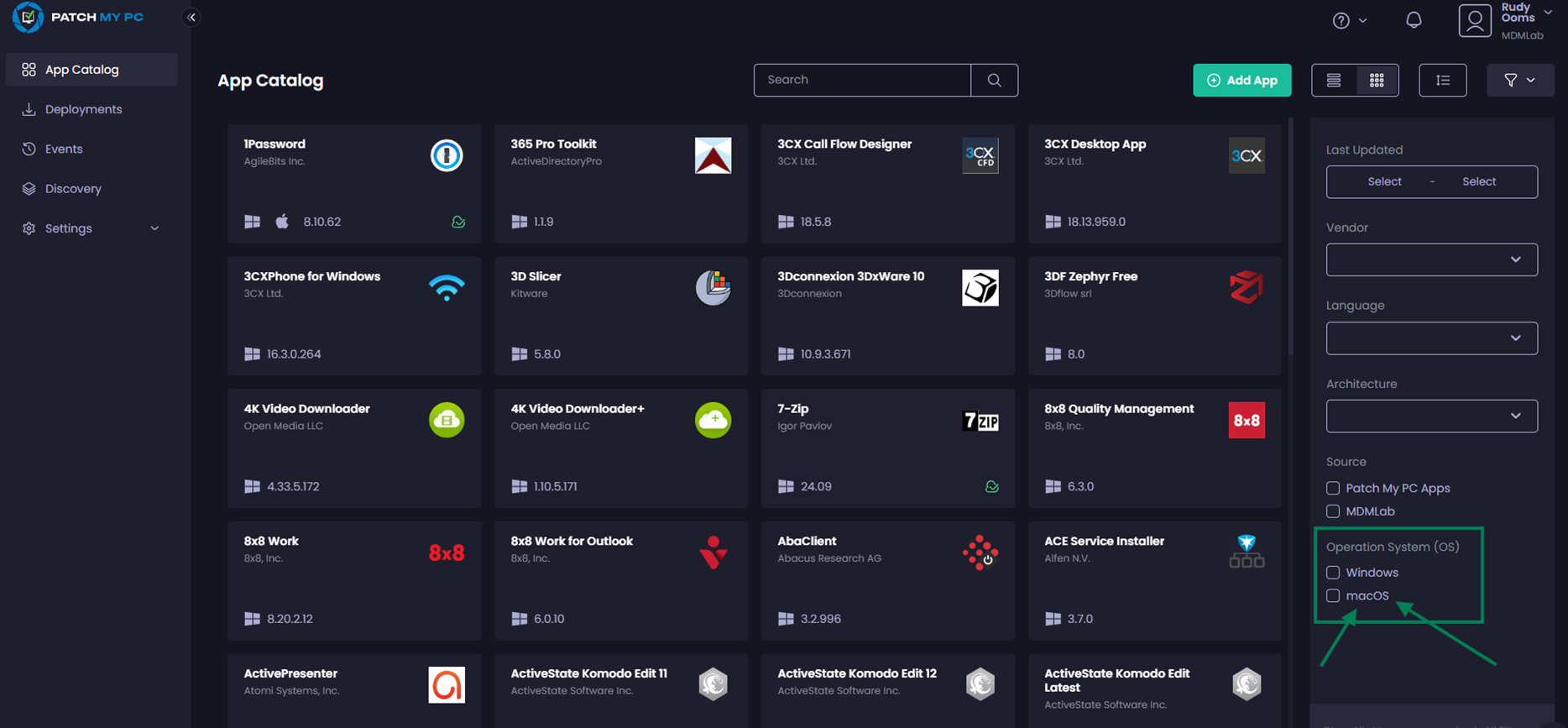
Task: Switch to list view layout
Action: pyautogui.click(x=1334, y=80)
